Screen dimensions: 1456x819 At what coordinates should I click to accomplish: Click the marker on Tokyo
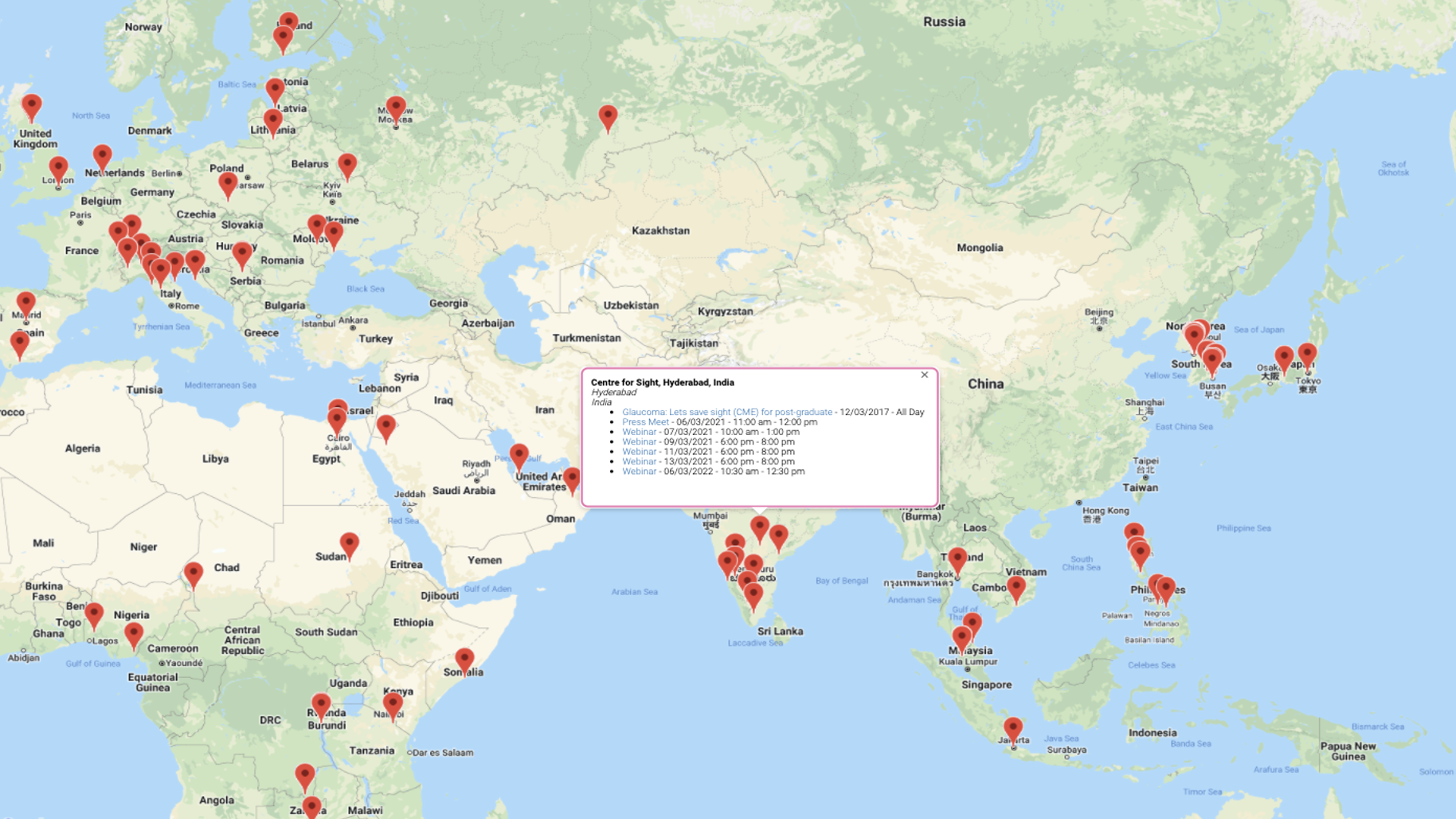[1307, 355]
